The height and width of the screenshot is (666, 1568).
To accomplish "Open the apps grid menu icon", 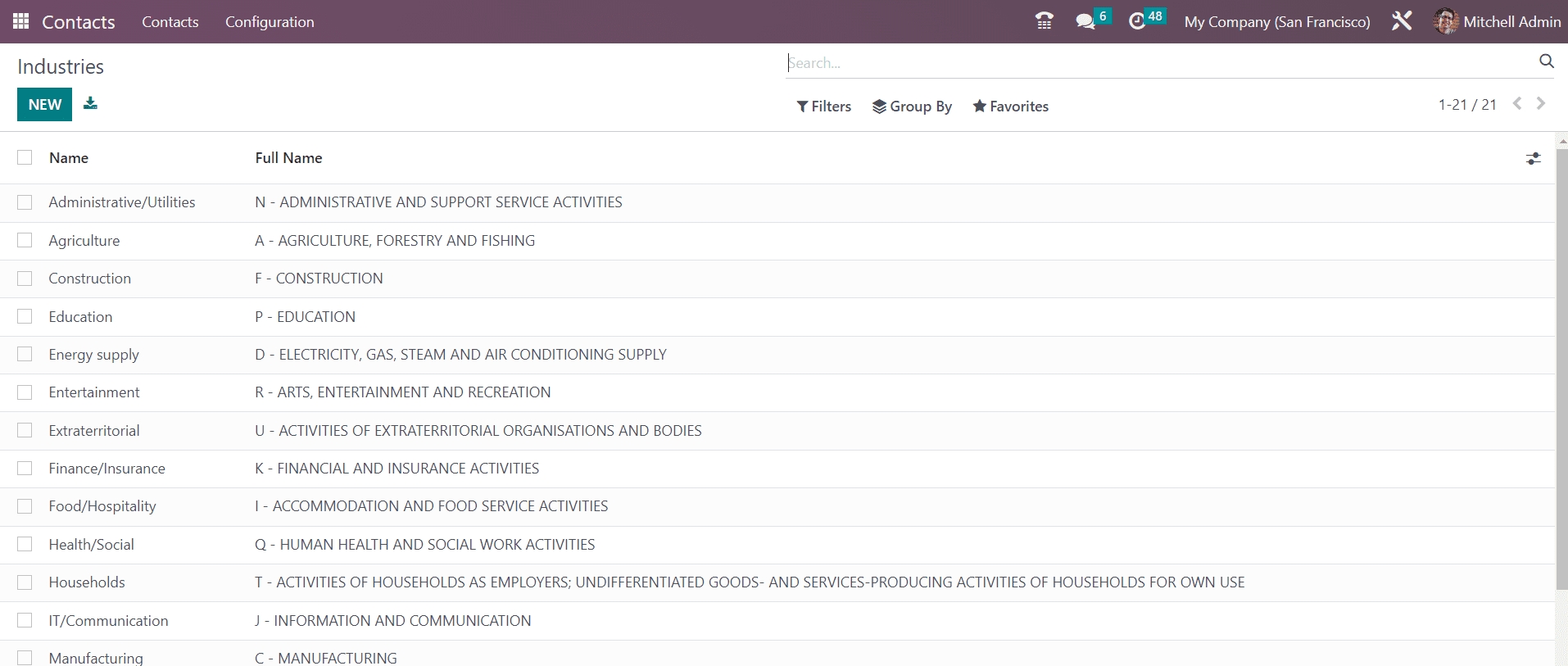I will tap(21, 21).
